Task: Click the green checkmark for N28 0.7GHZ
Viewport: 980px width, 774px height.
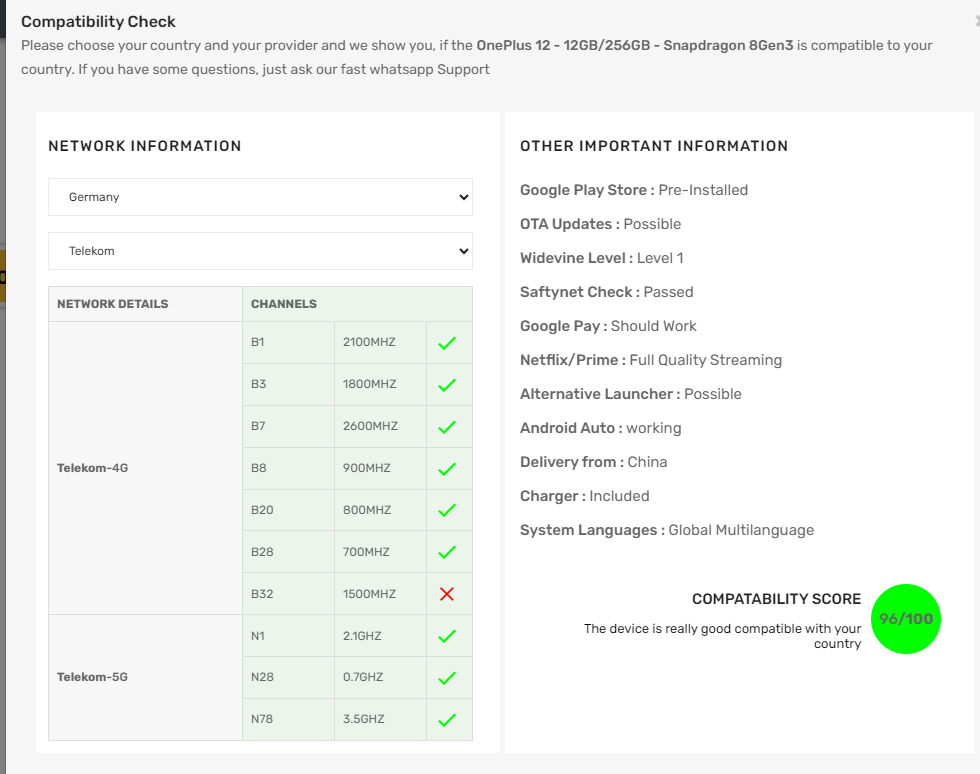Action: click(447, 678)
